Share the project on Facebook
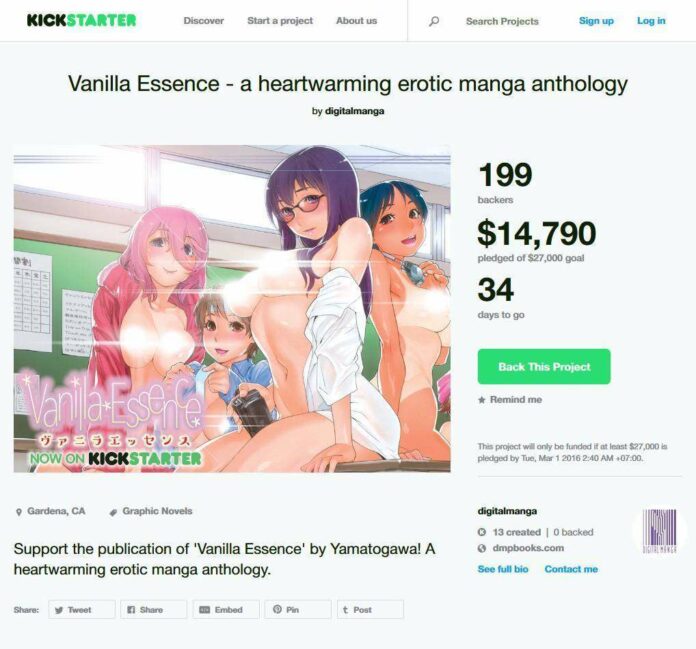 (x=154, y=609)
